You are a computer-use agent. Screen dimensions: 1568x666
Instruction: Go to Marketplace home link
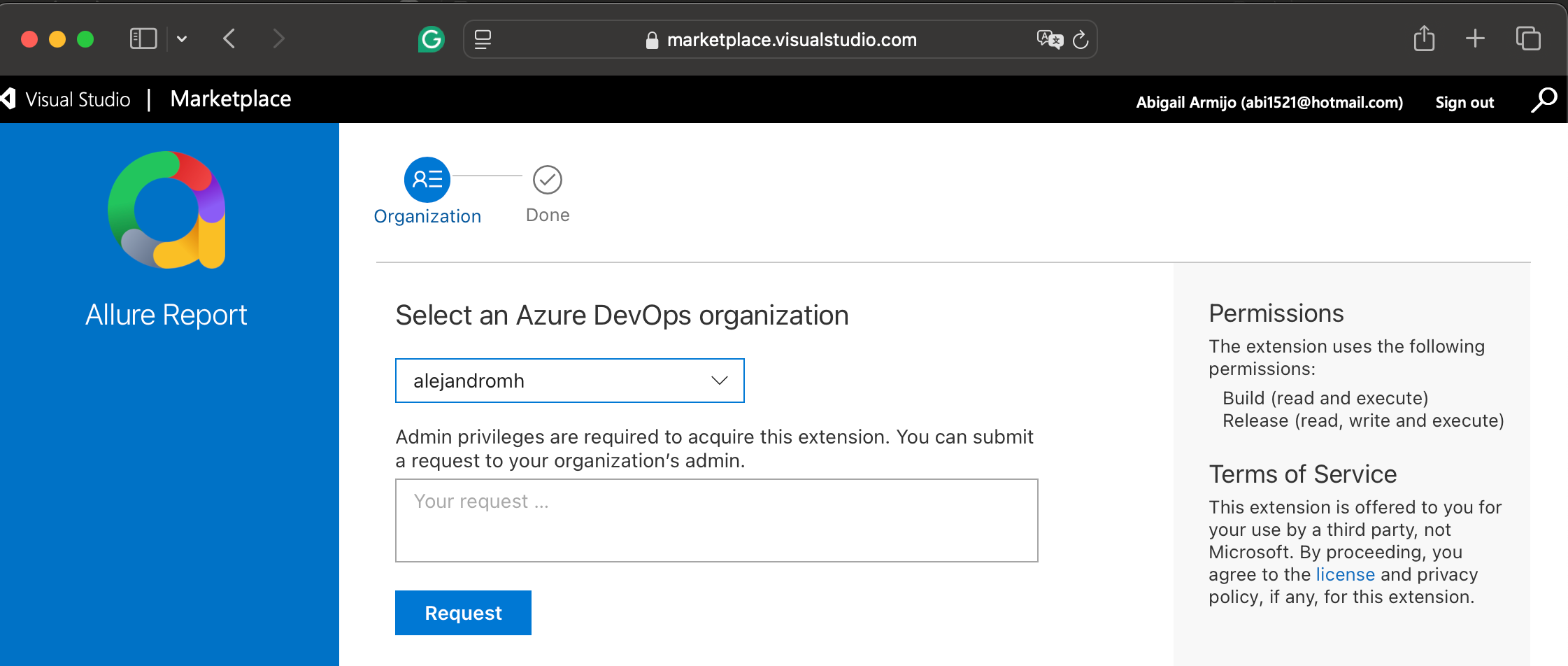[x=231, y=99]
